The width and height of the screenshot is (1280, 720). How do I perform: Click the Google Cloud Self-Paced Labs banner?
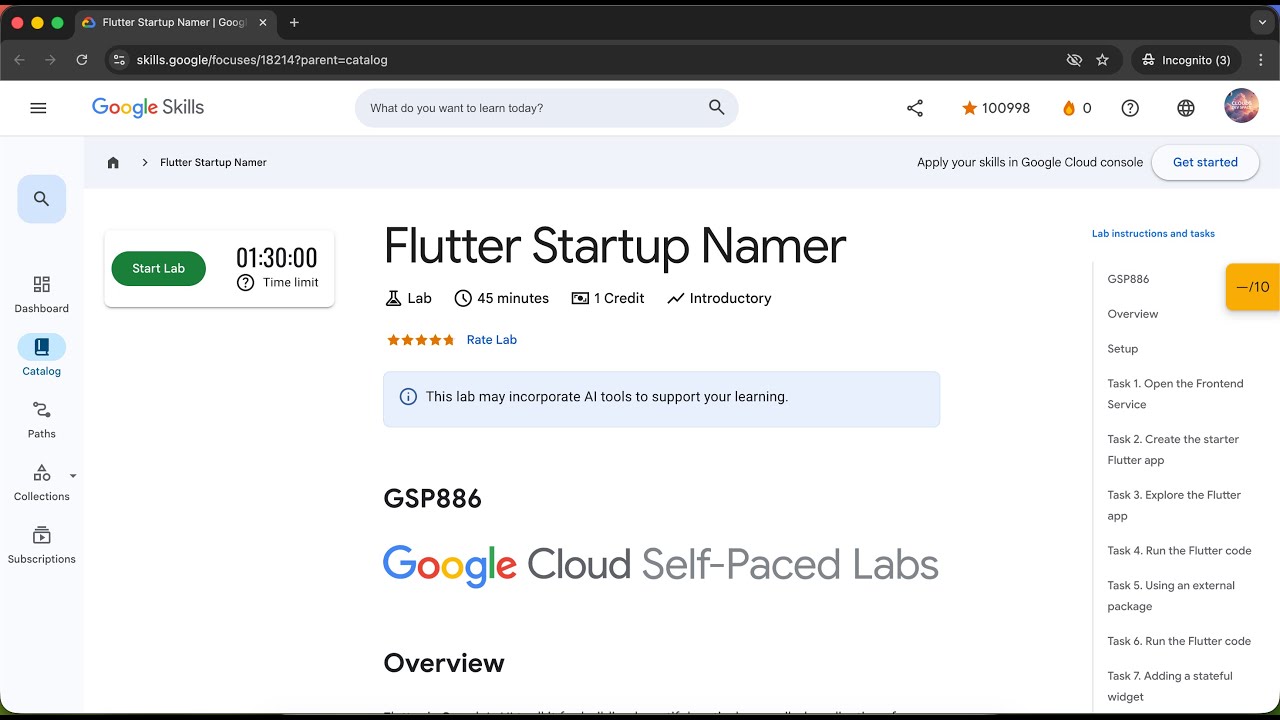[661, 565]
